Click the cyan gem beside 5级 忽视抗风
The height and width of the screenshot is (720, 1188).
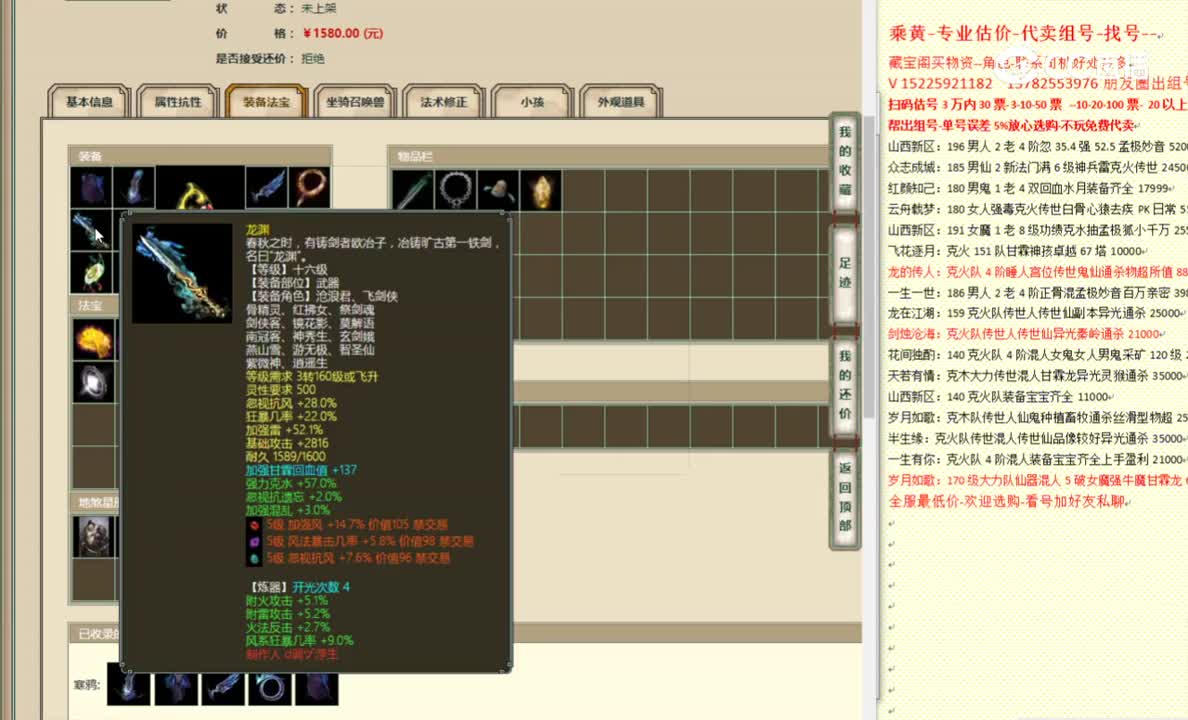pos(255,558)
